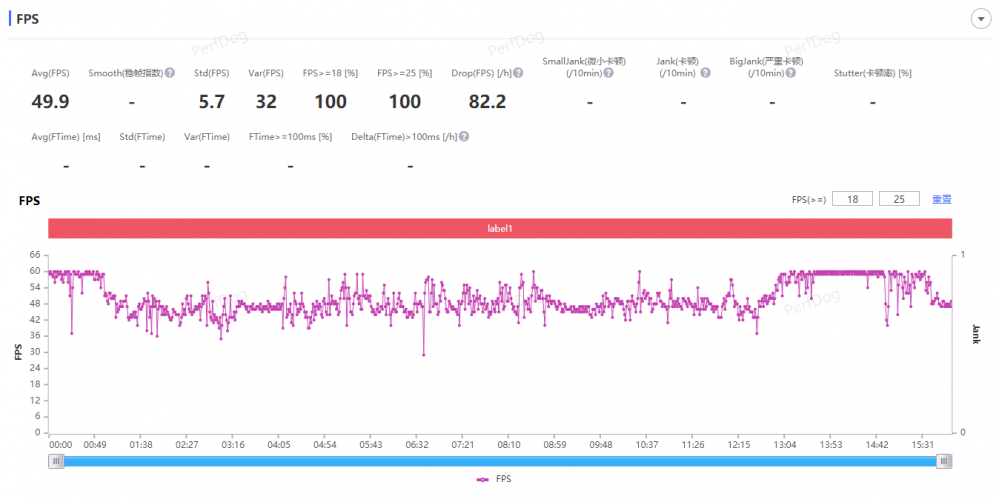999x502 pixels.
Task: Collapse the FPS panel with dropdown arrow
Action: [x=981, y=19]
